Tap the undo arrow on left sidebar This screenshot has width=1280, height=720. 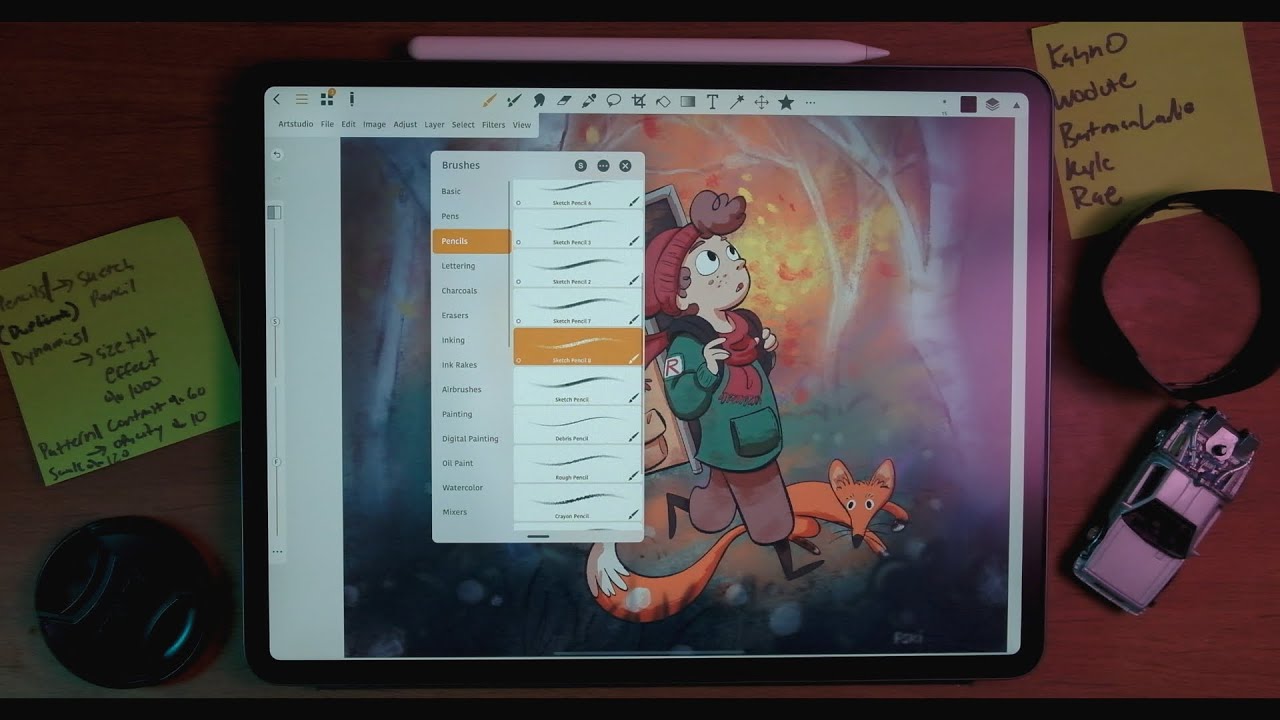tap(277, 155)
